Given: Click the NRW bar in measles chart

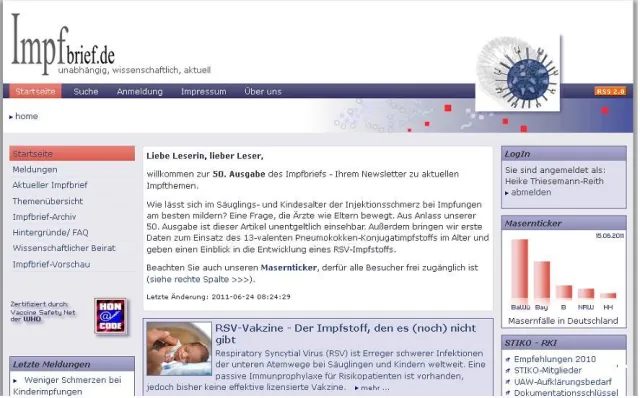Looking at the screenshot, I should coord(586,293).
